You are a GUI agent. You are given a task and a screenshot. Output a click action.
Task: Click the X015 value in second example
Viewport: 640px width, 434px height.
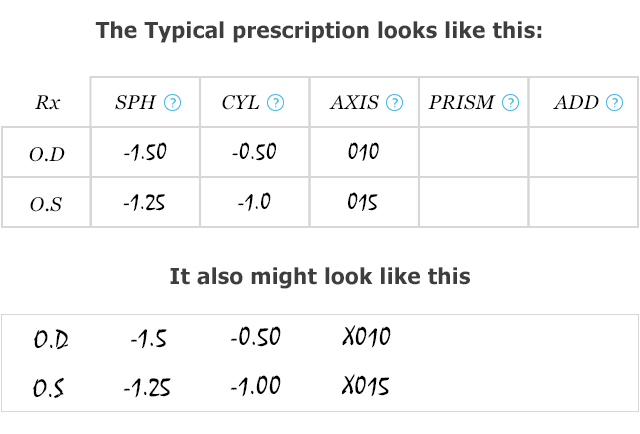pos(366,386)
